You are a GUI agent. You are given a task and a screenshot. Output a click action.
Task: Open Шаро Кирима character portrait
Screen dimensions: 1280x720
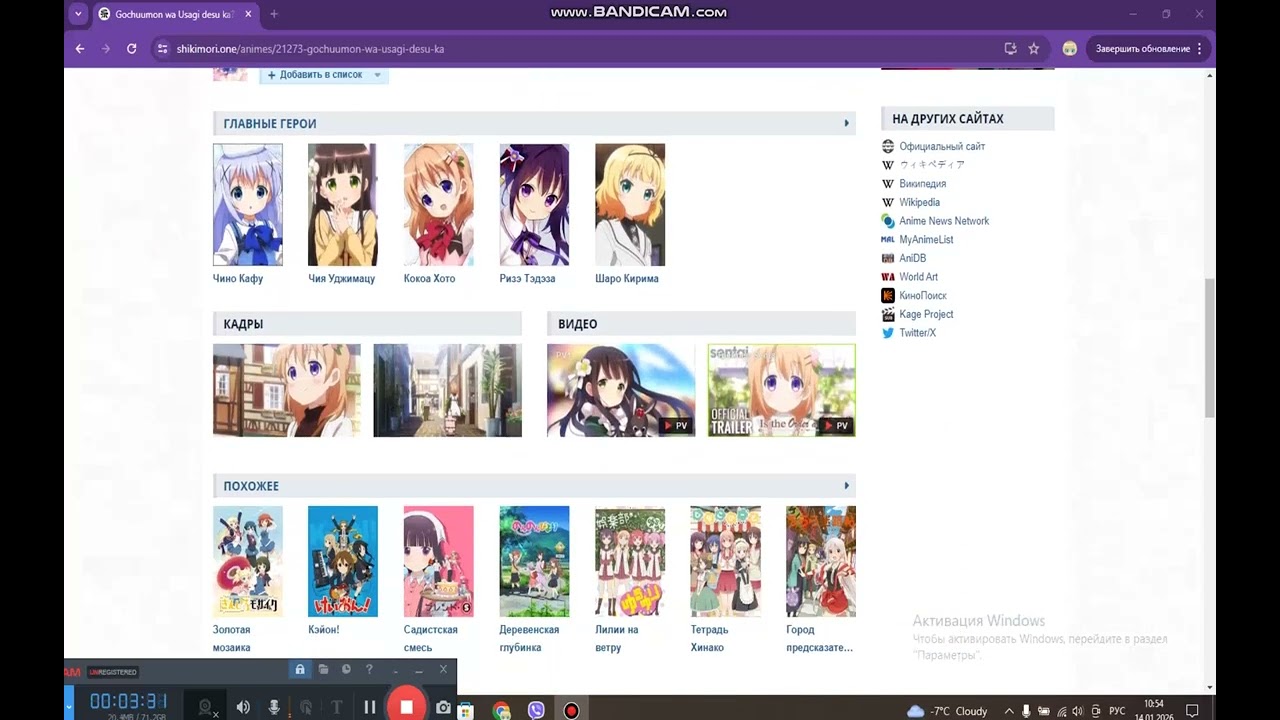(630, 204)
